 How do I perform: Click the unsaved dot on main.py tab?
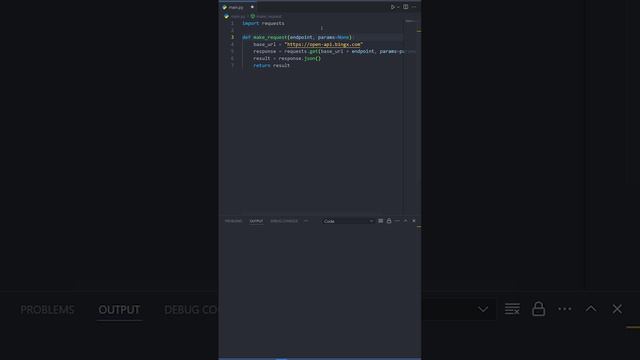pyautogui.click(x=252, y=7)
